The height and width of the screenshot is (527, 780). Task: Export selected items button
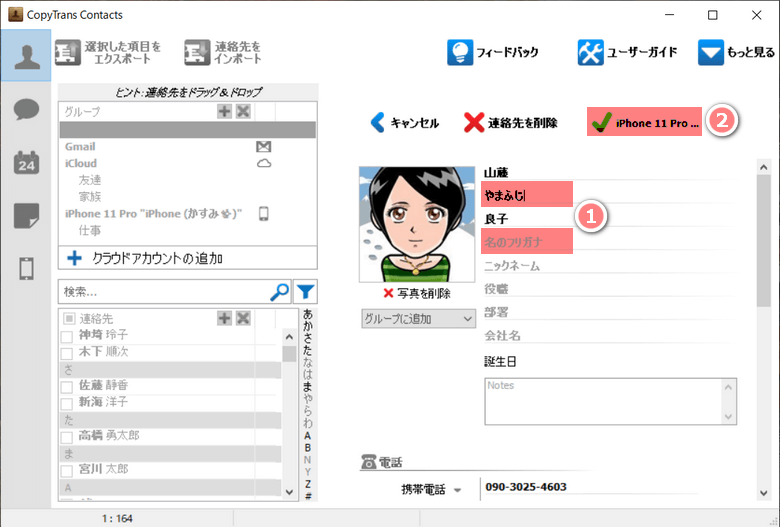[108, 52]
